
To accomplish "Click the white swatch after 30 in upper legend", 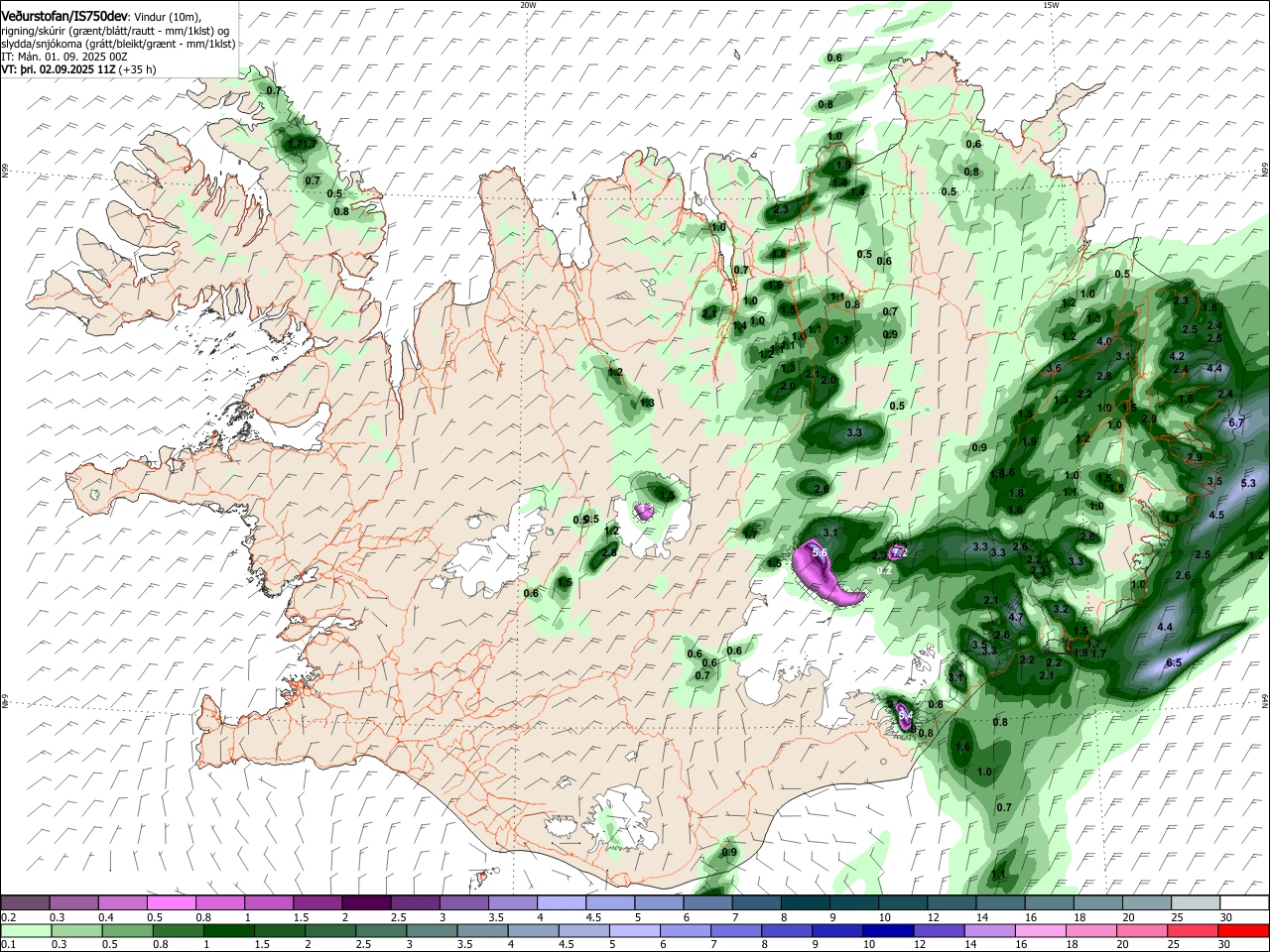I will tap(1243, 902).
